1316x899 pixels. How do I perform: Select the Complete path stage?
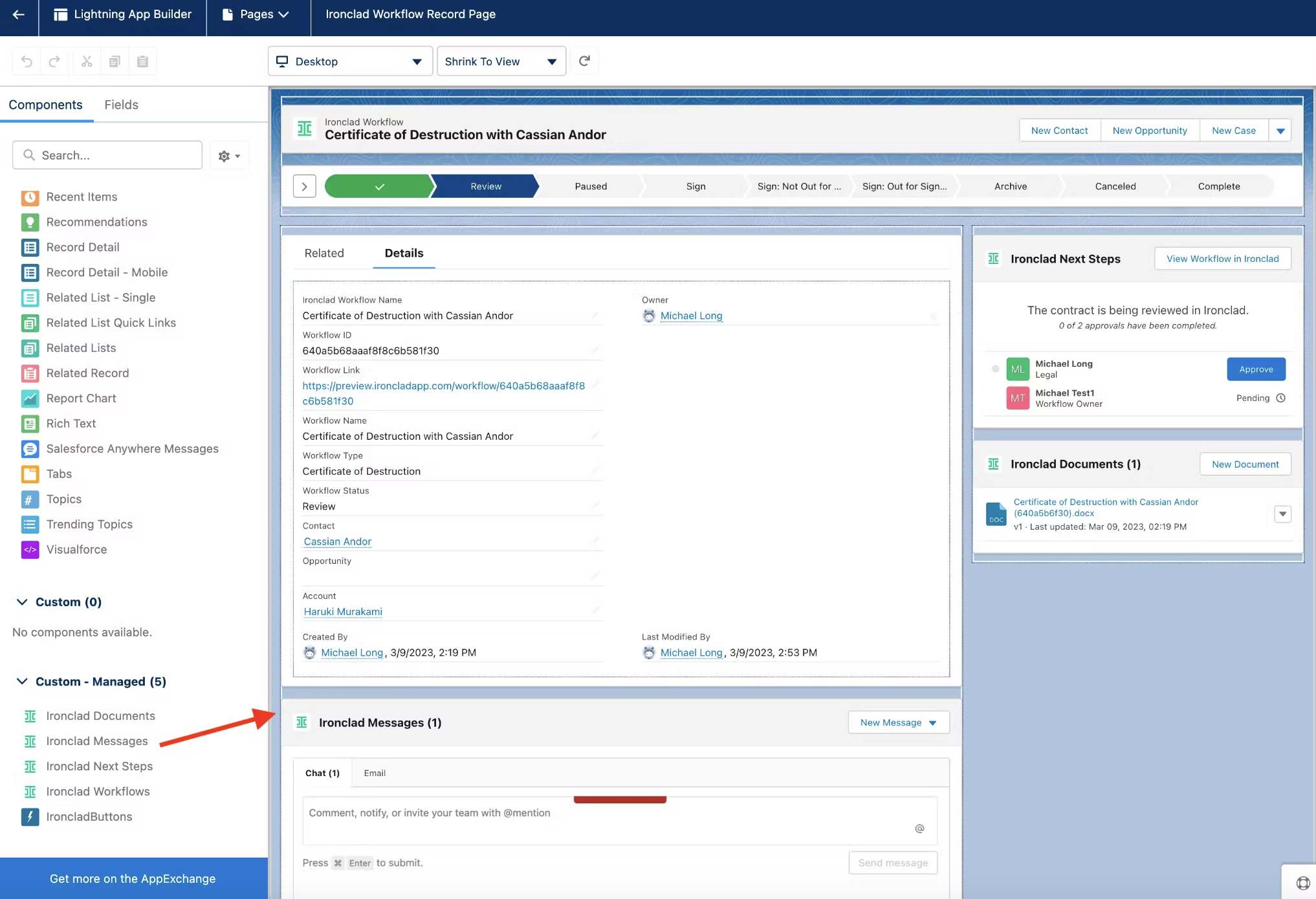(1218, 186)
